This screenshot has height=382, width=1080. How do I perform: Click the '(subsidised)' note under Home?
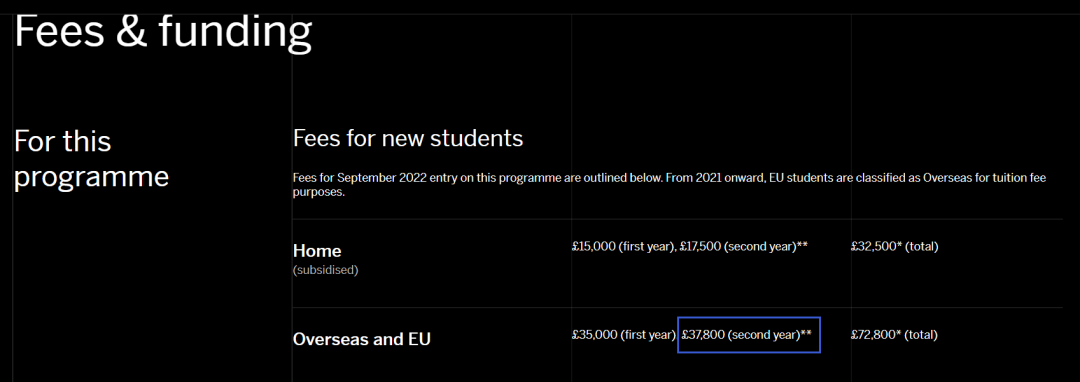click(x=326, y=270)
